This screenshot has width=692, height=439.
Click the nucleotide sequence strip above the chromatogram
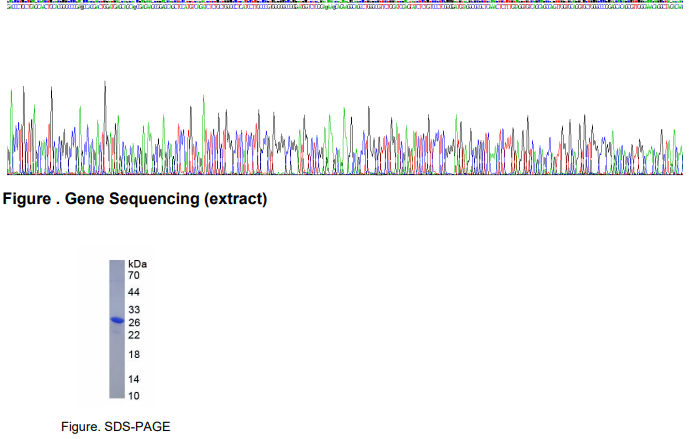click(345, 4)
